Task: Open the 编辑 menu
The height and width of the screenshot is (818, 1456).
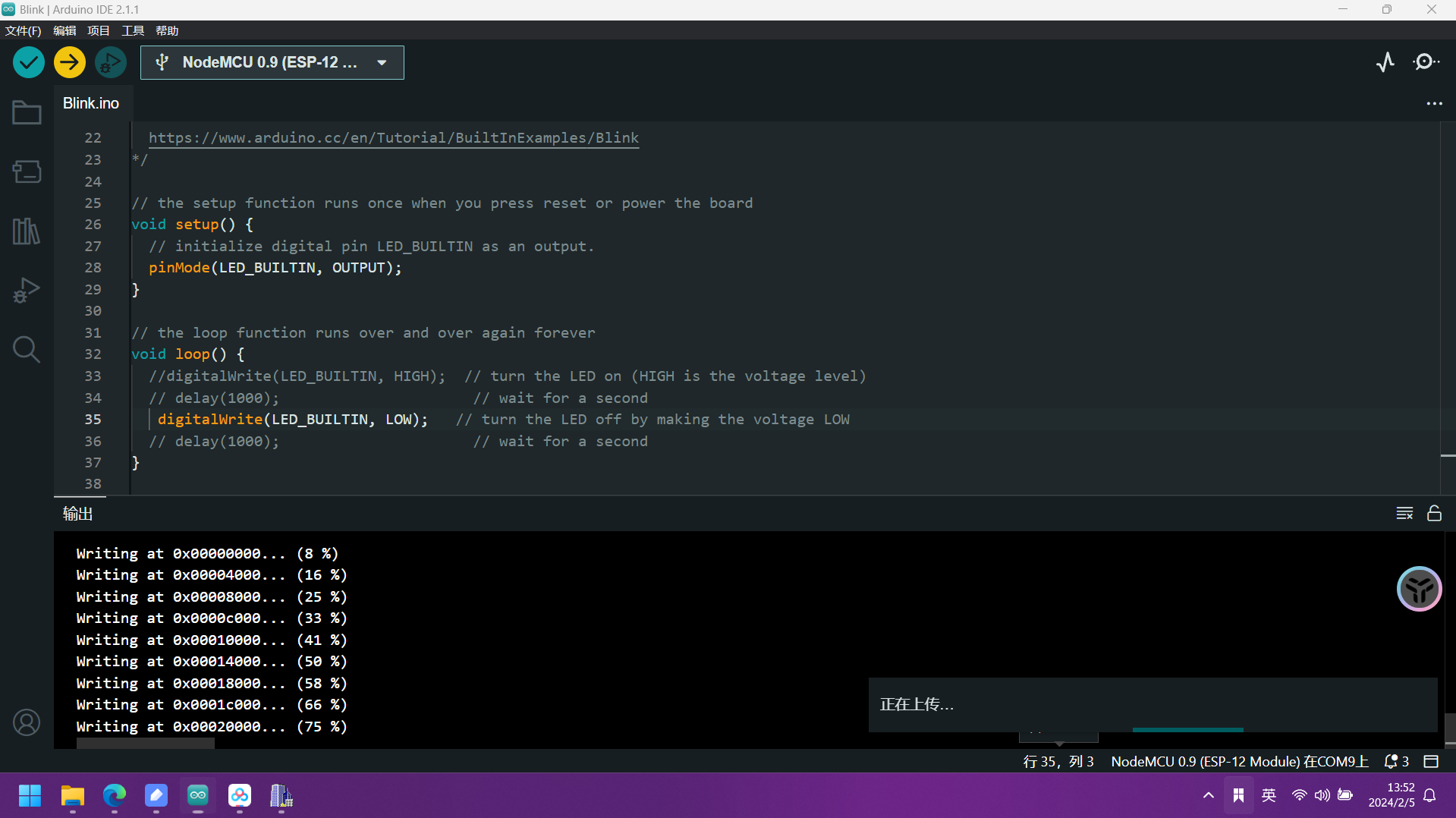Action: click(x=64, y=30)
